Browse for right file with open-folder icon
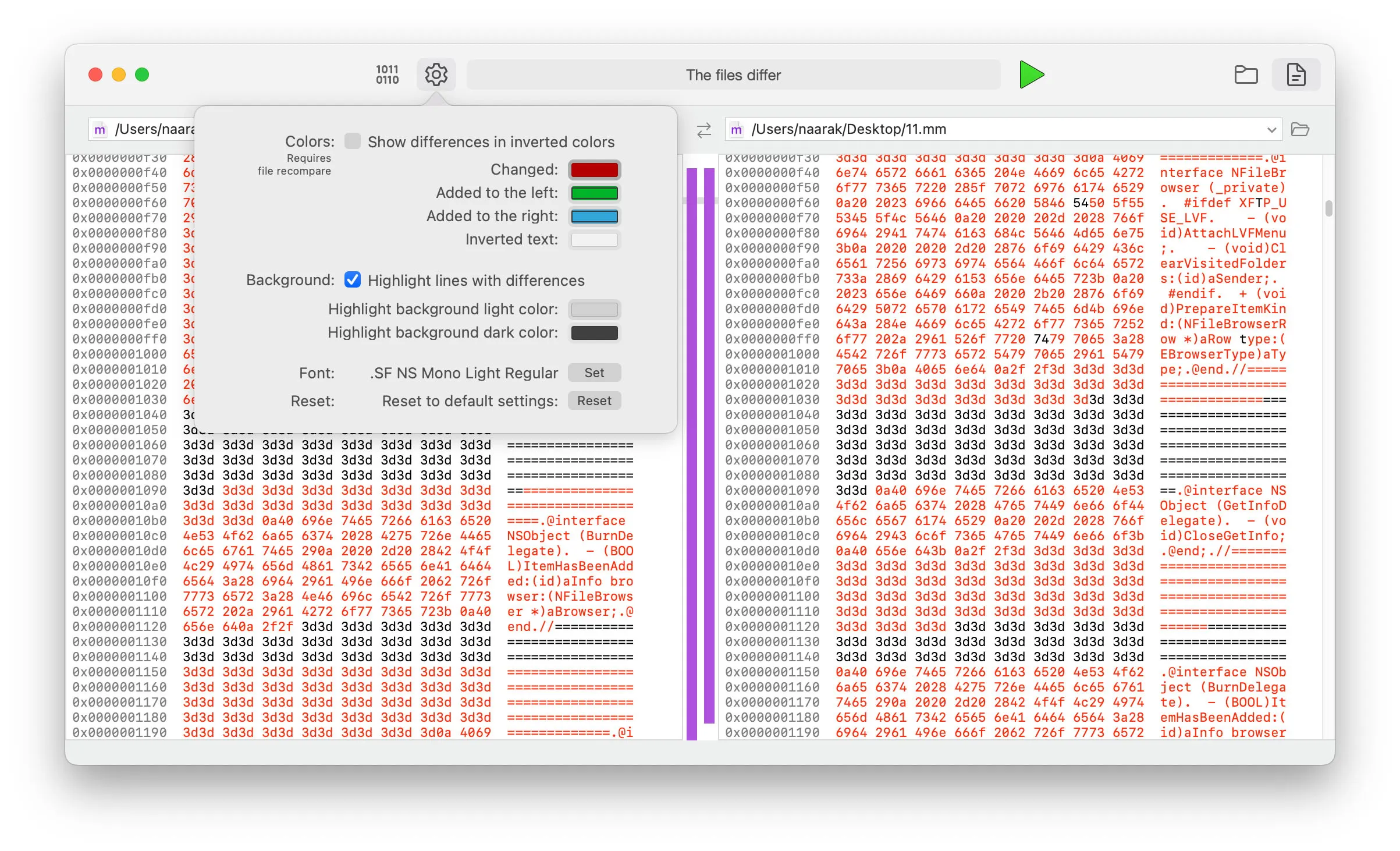 point(1300,129)
